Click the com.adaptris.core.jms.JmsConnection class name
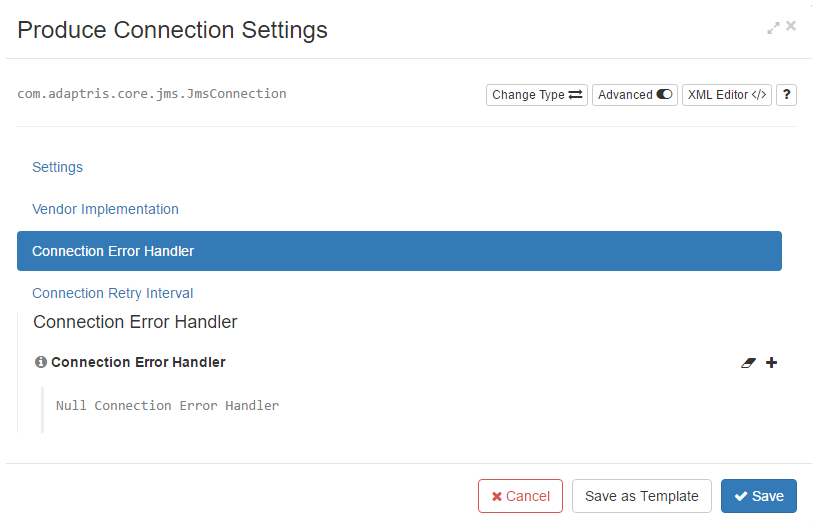814x530 pixels. (x=152, y=94)
